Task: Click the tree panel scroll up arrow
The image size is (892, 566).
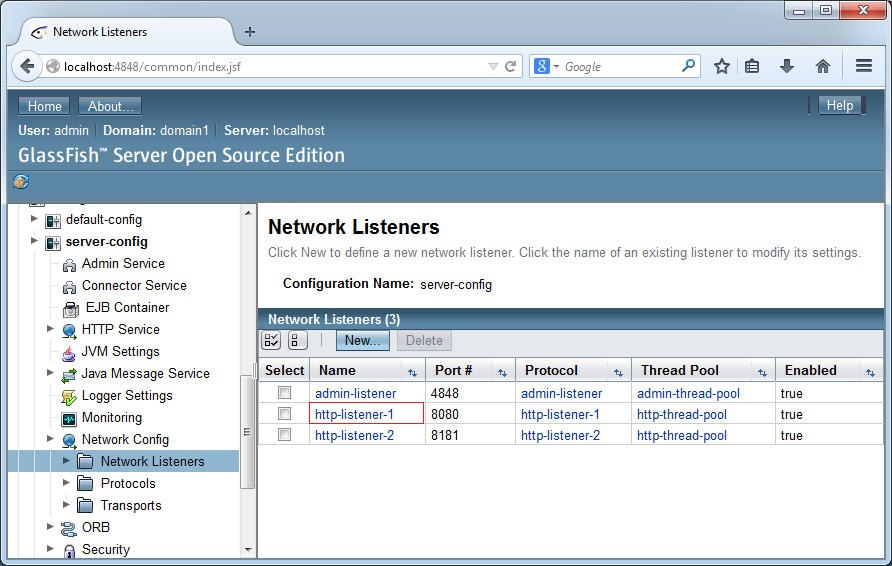Action: pos(247,213)
